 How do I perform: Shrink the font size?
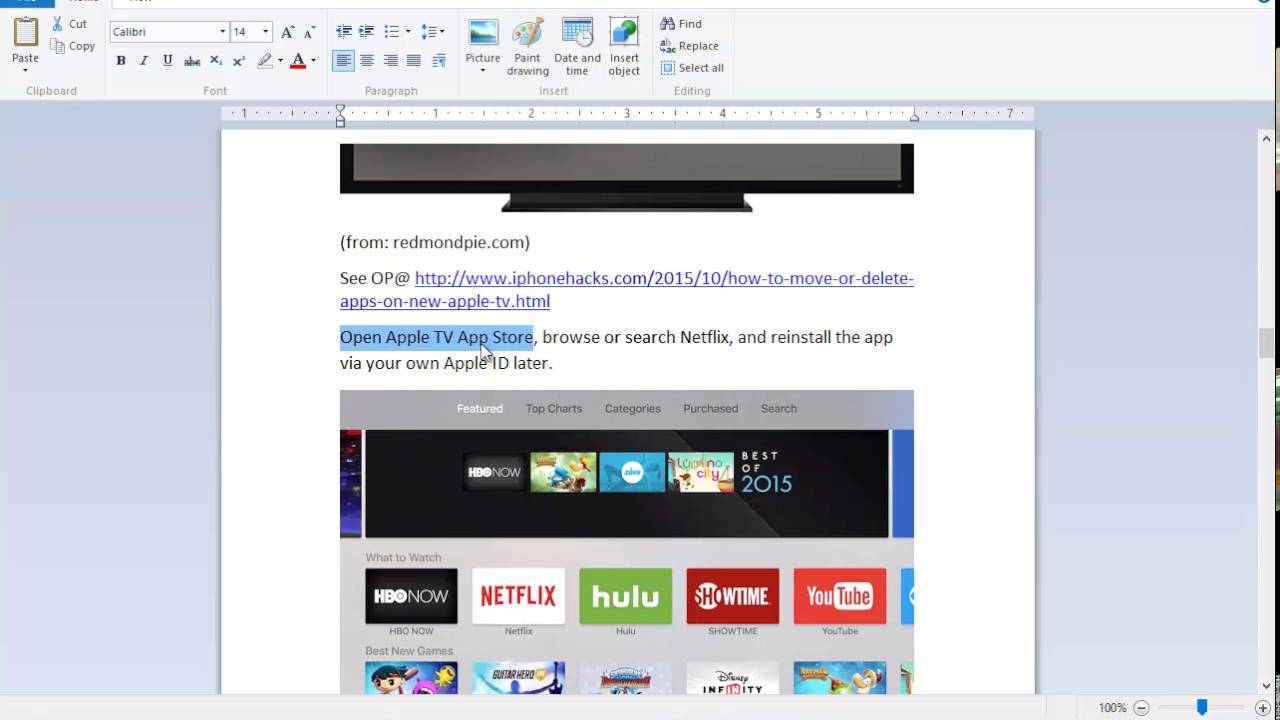point(309,32)
